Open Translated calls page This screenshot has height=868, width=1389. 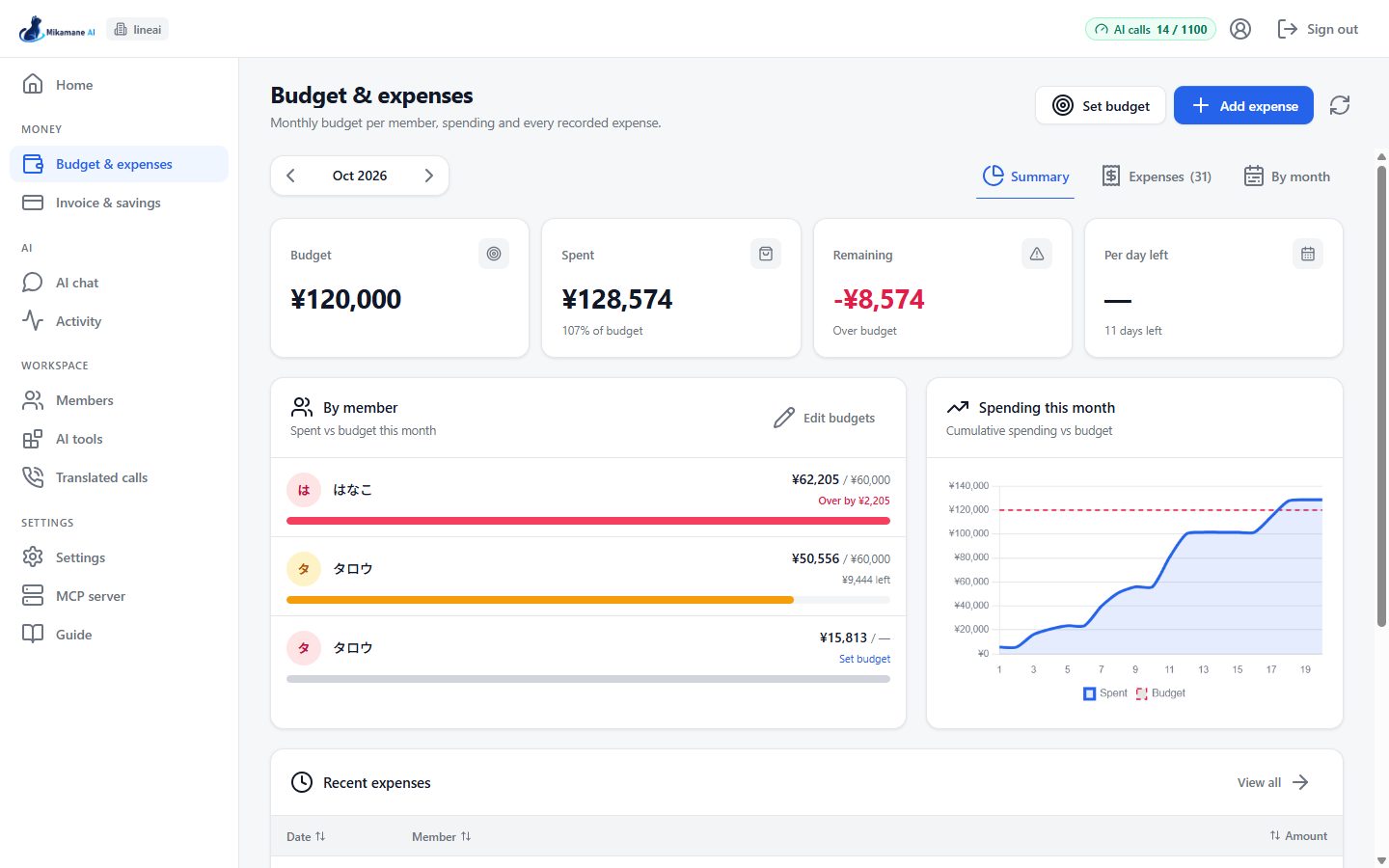119,477
